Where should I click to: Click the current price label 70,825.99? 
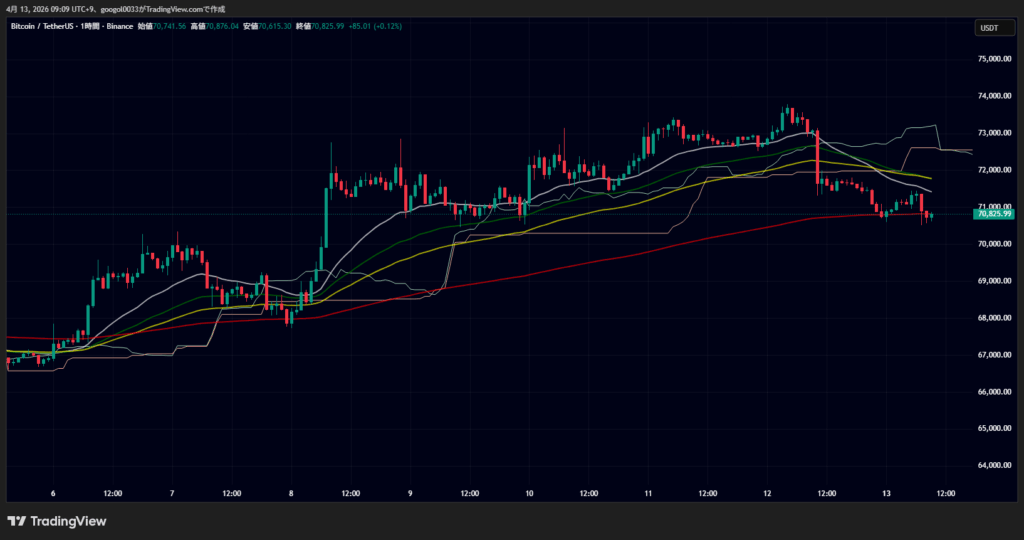[x=993, y=214]
